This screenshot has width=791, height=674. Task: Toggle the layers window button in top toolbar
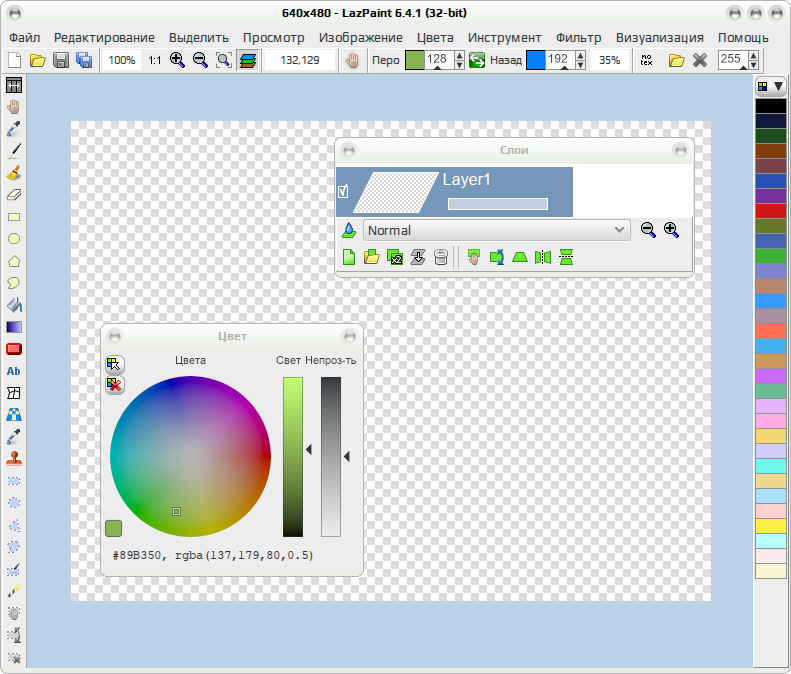pyautogui.click(x=248, y=61)
